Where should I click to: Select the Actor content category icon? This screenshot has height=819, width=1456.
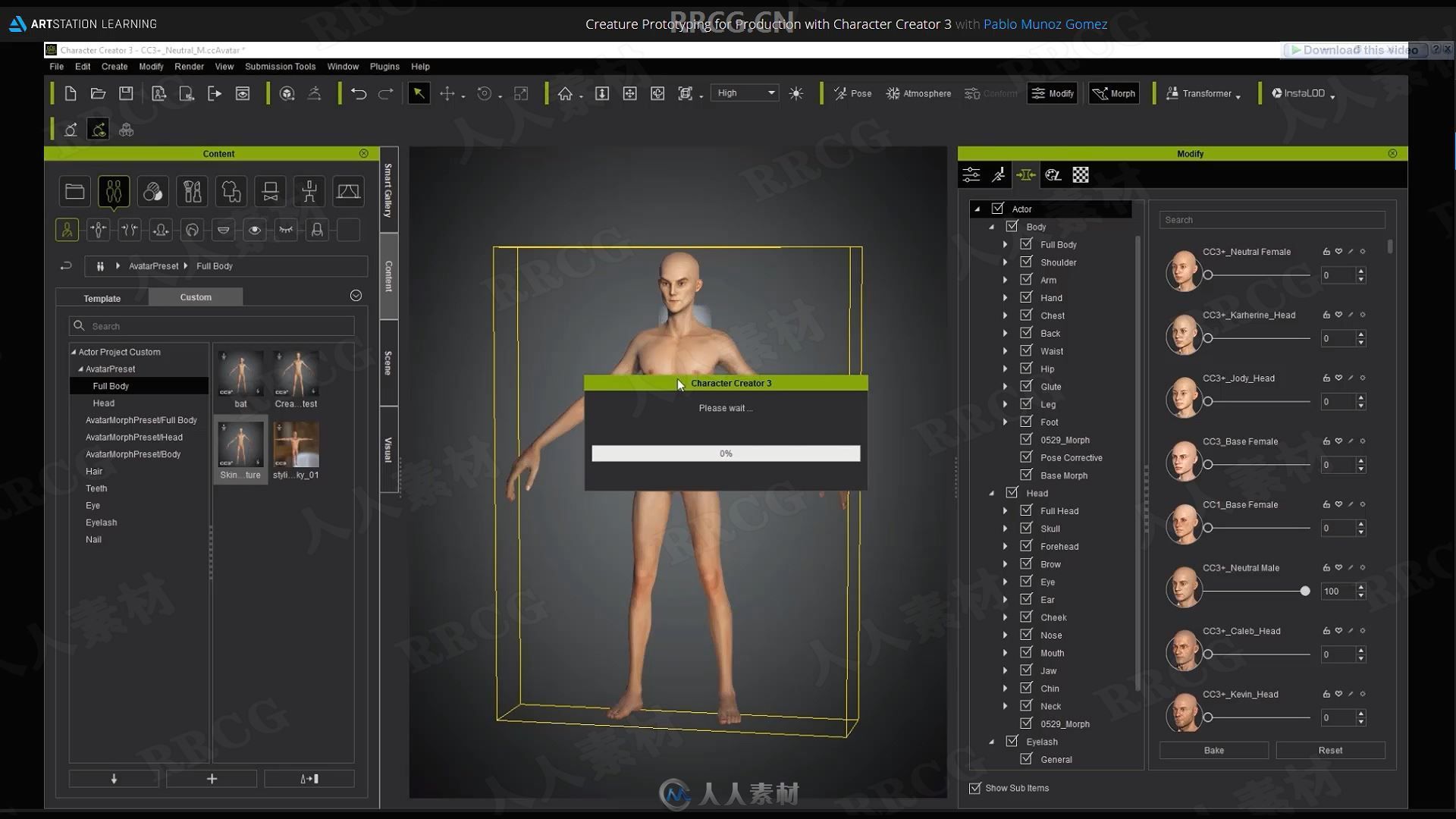(114, 192)
